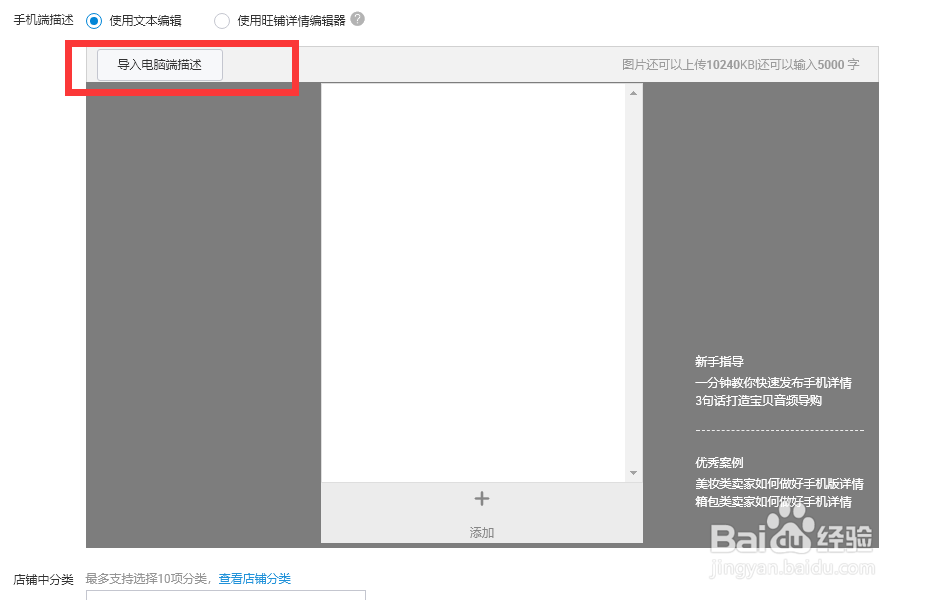Click inside the white description editing area
This screenshot has height=600, width=925.
click(470, 280)
